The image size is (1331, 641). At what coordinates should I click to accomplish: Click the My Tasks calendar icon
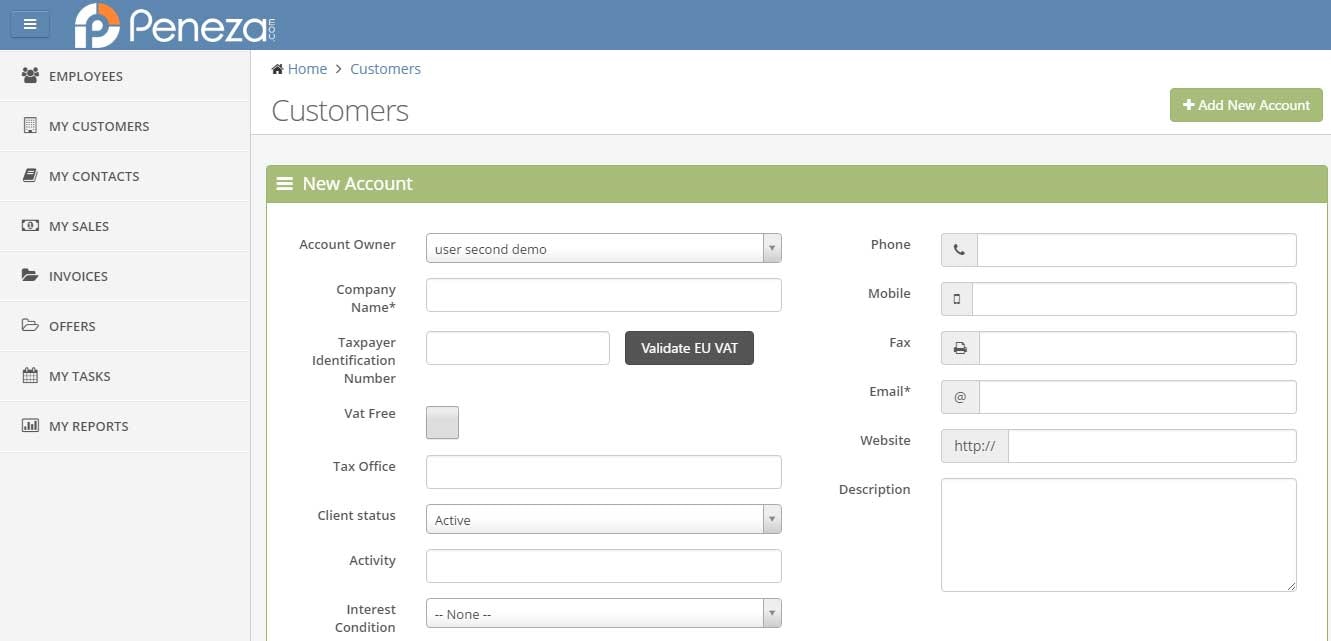pyautogui.click(x=30, y=375)
